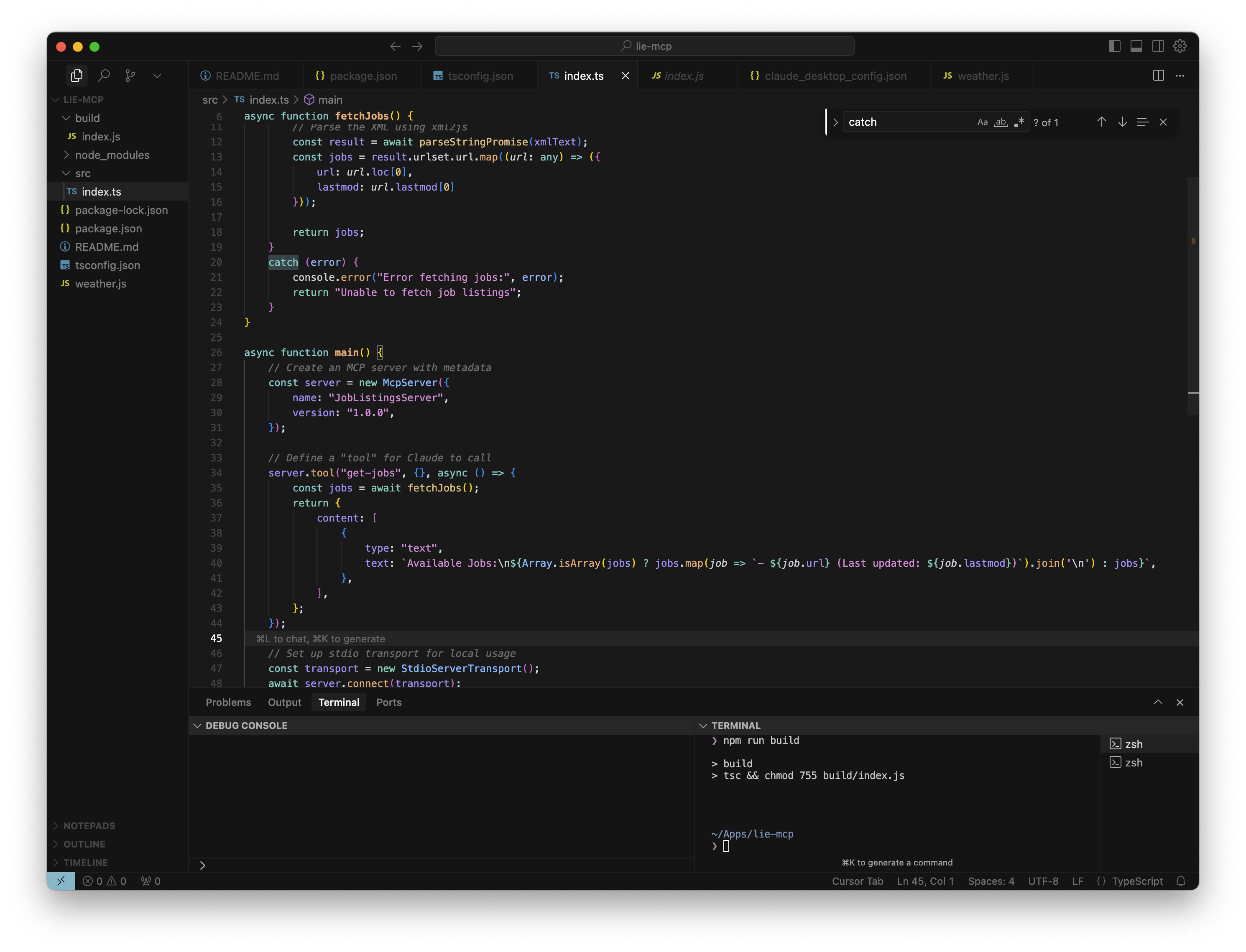Switch to the package.json editor tab
The height and width of the screenshot is (952, 1246).
point(363,76)
